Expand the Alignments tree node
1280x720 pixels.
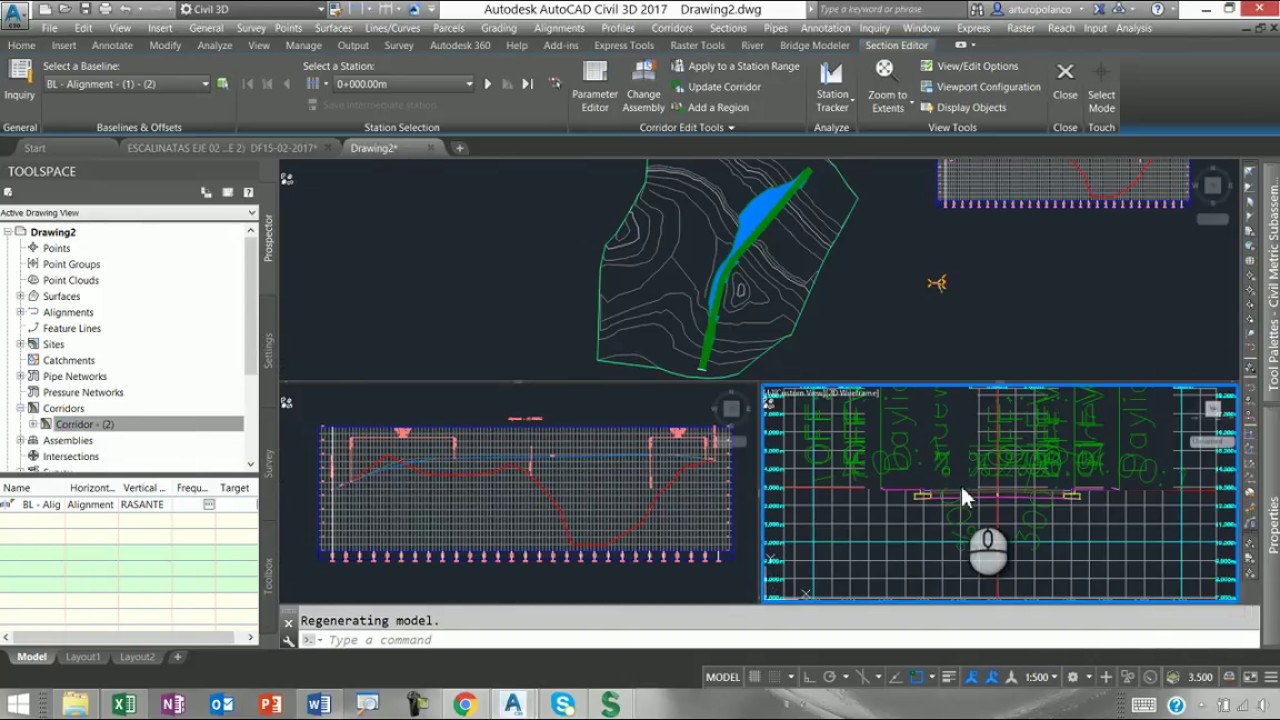coord(20,312)
